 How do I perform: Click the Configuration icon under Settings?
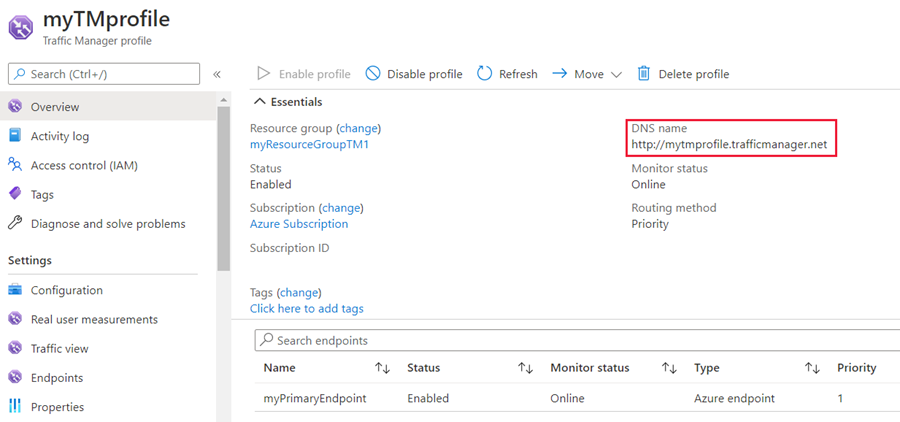point(15,290)
